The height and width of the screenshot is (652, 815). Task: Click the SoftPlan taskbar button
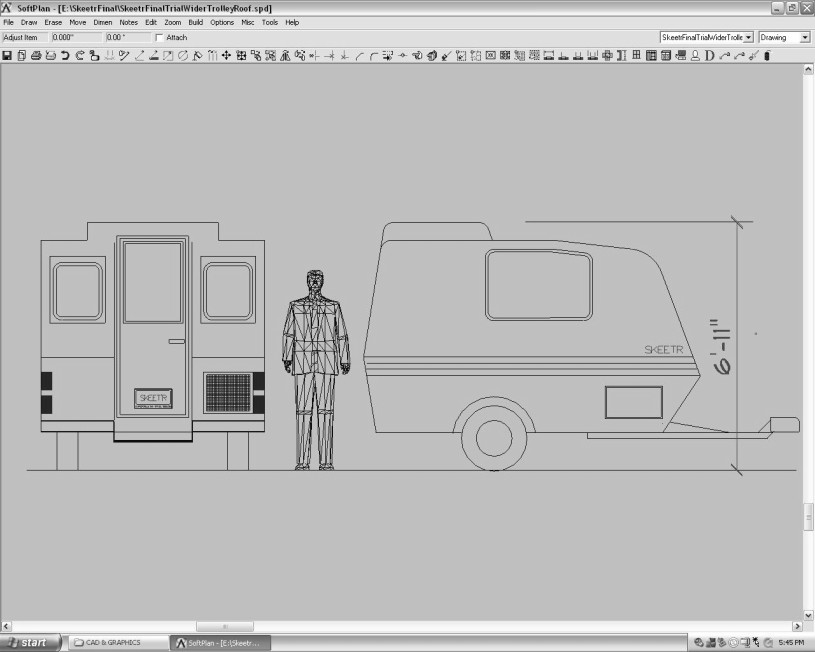220,643
